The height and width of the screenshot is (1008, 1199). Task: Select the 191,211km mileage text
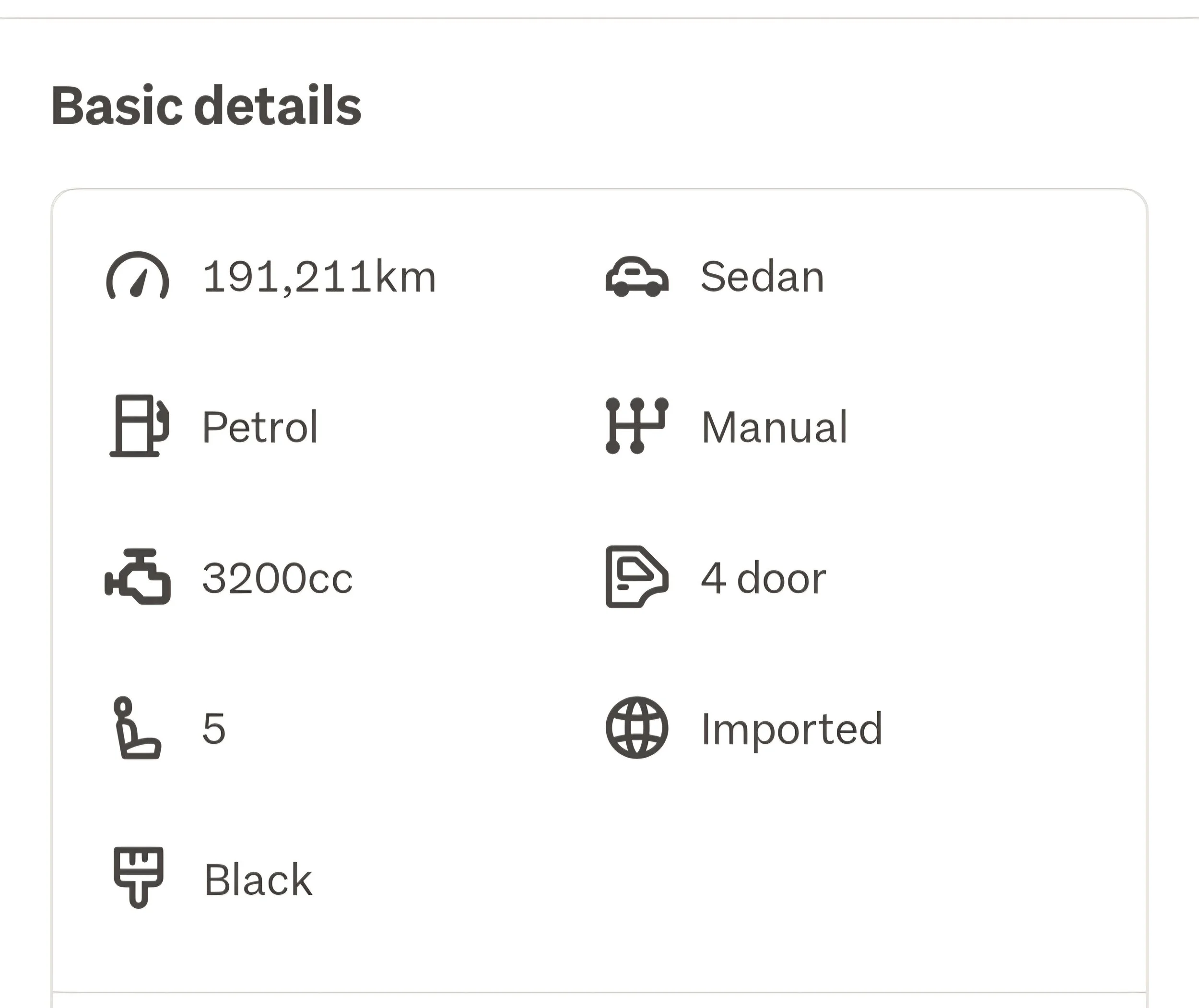point(319,277)
